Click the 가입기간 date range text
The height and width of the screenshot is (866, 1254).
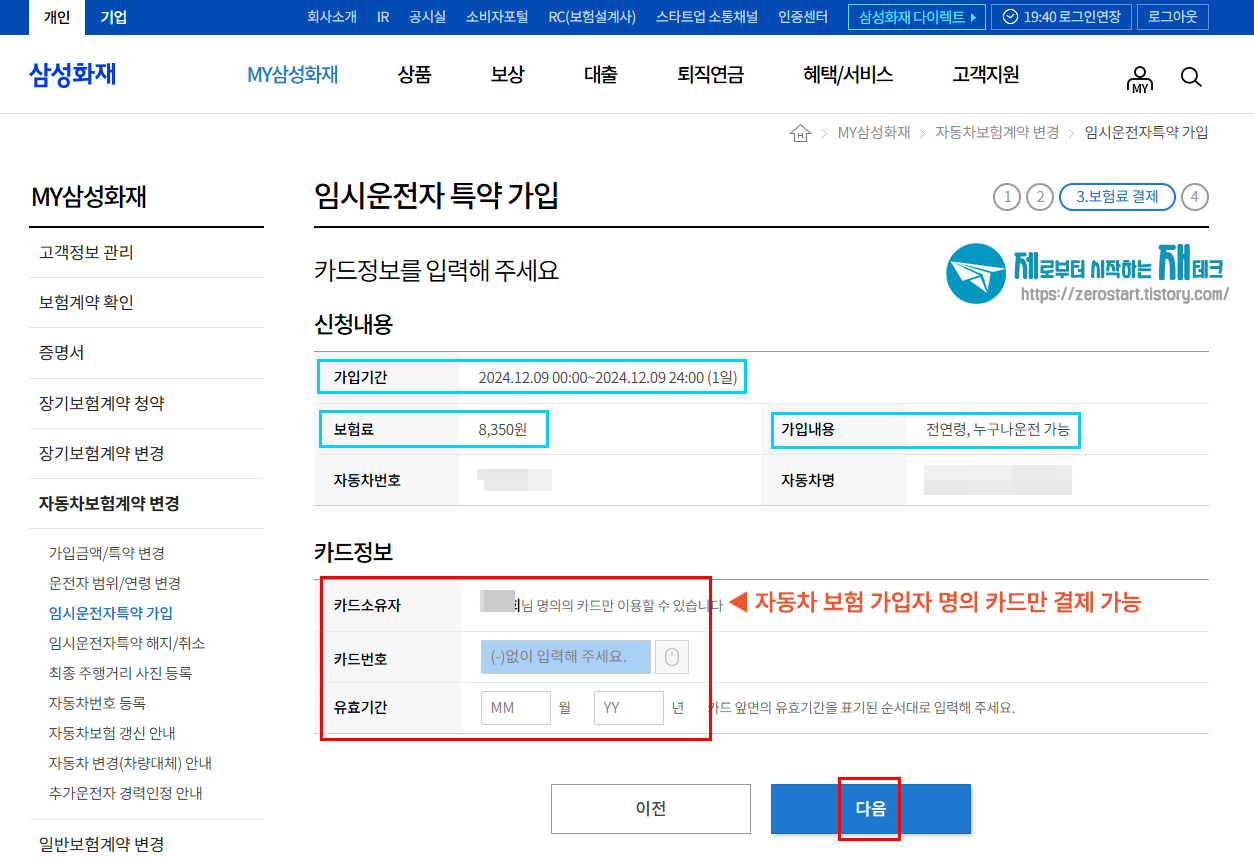(x=609, y=377)
